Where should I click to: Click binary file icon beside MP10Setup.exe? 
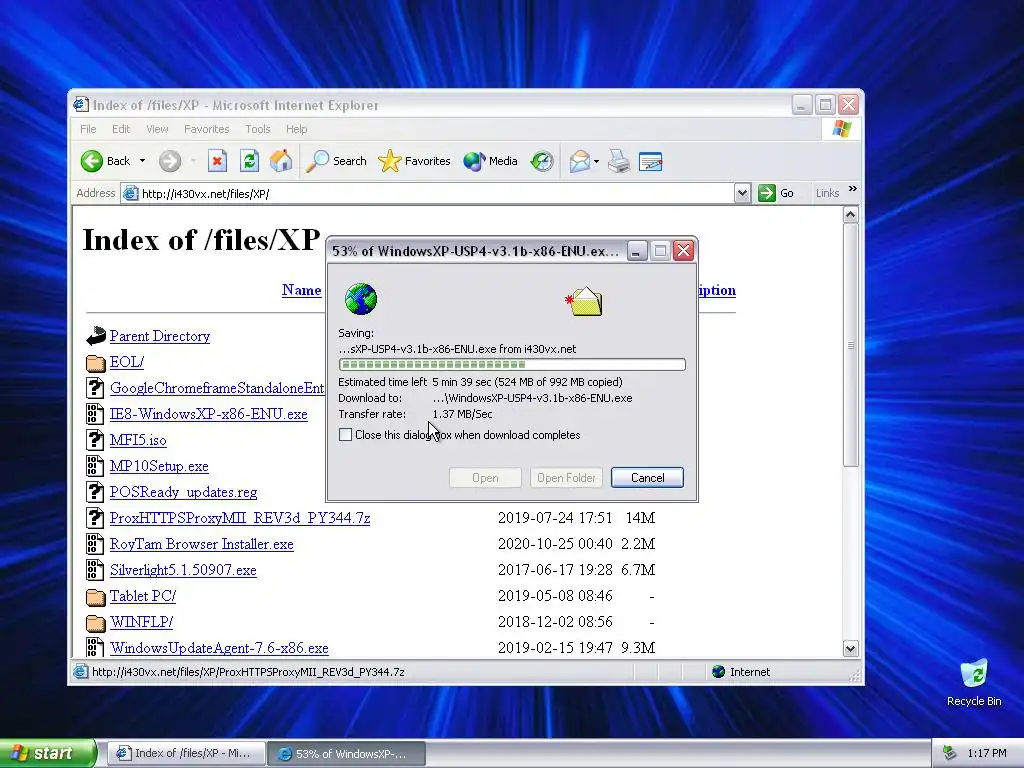tap(95, 466)
